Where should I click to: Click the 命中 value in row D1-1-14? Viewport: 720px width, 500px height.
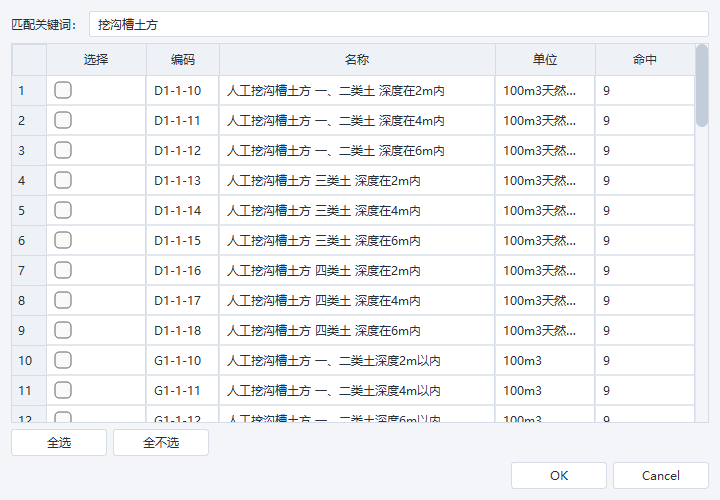(645, 210)
